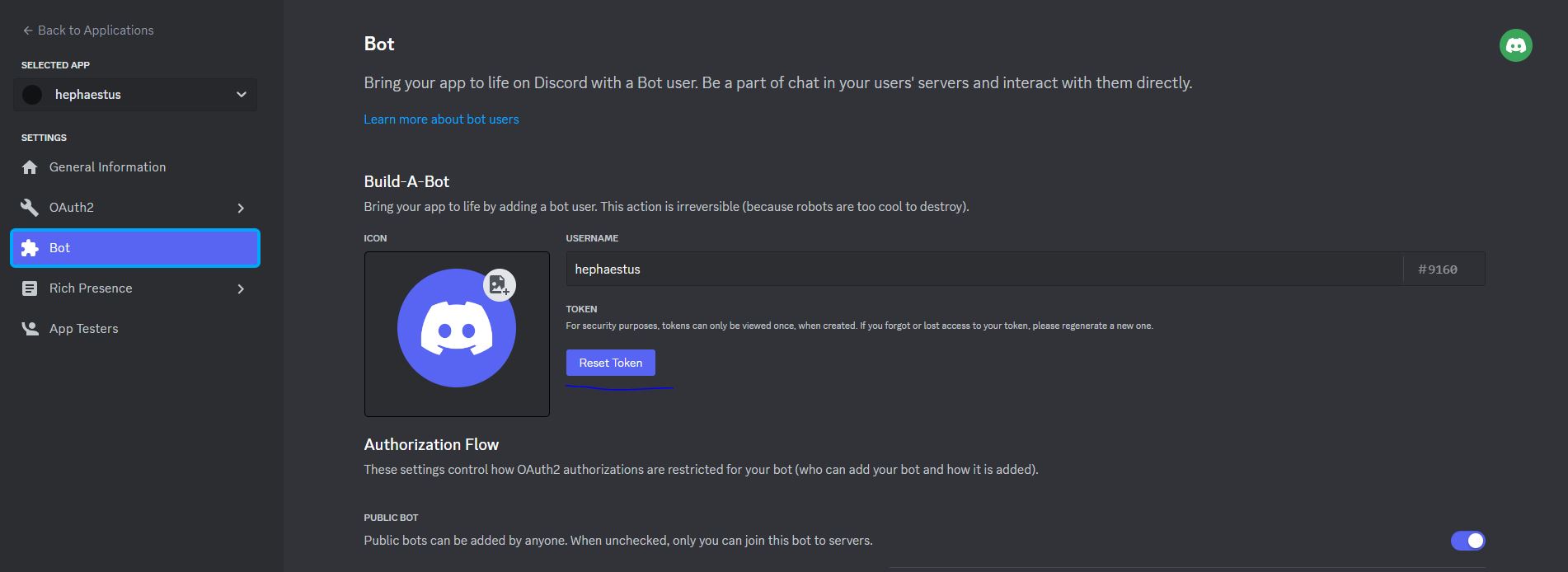Click the Rich Presence panel icon

[30, 288]
